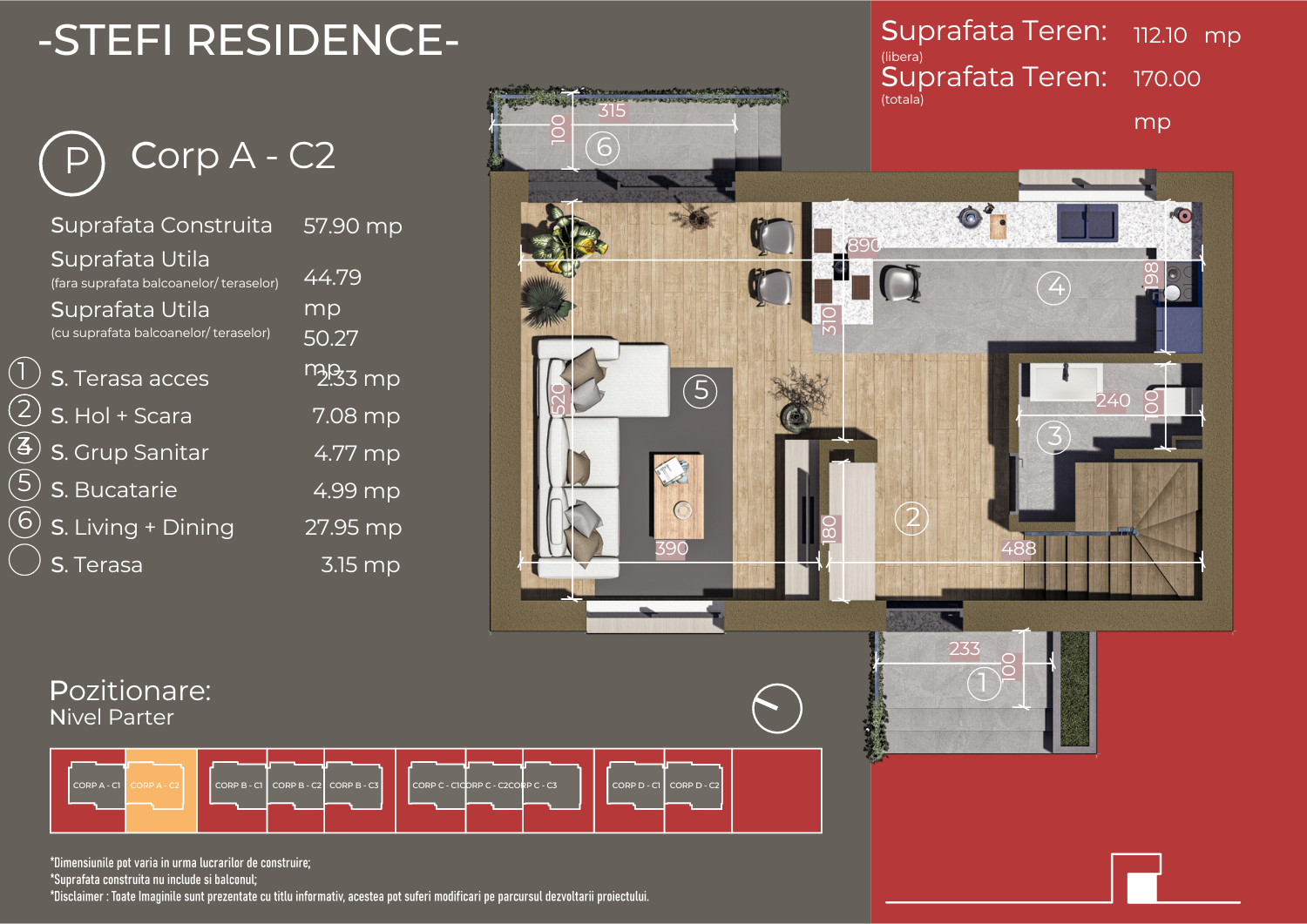Click room marker 1 on the entrance terrace
Image resolution: width=1307 pixels, height=924 pixels.
click(x=984, y=683)
